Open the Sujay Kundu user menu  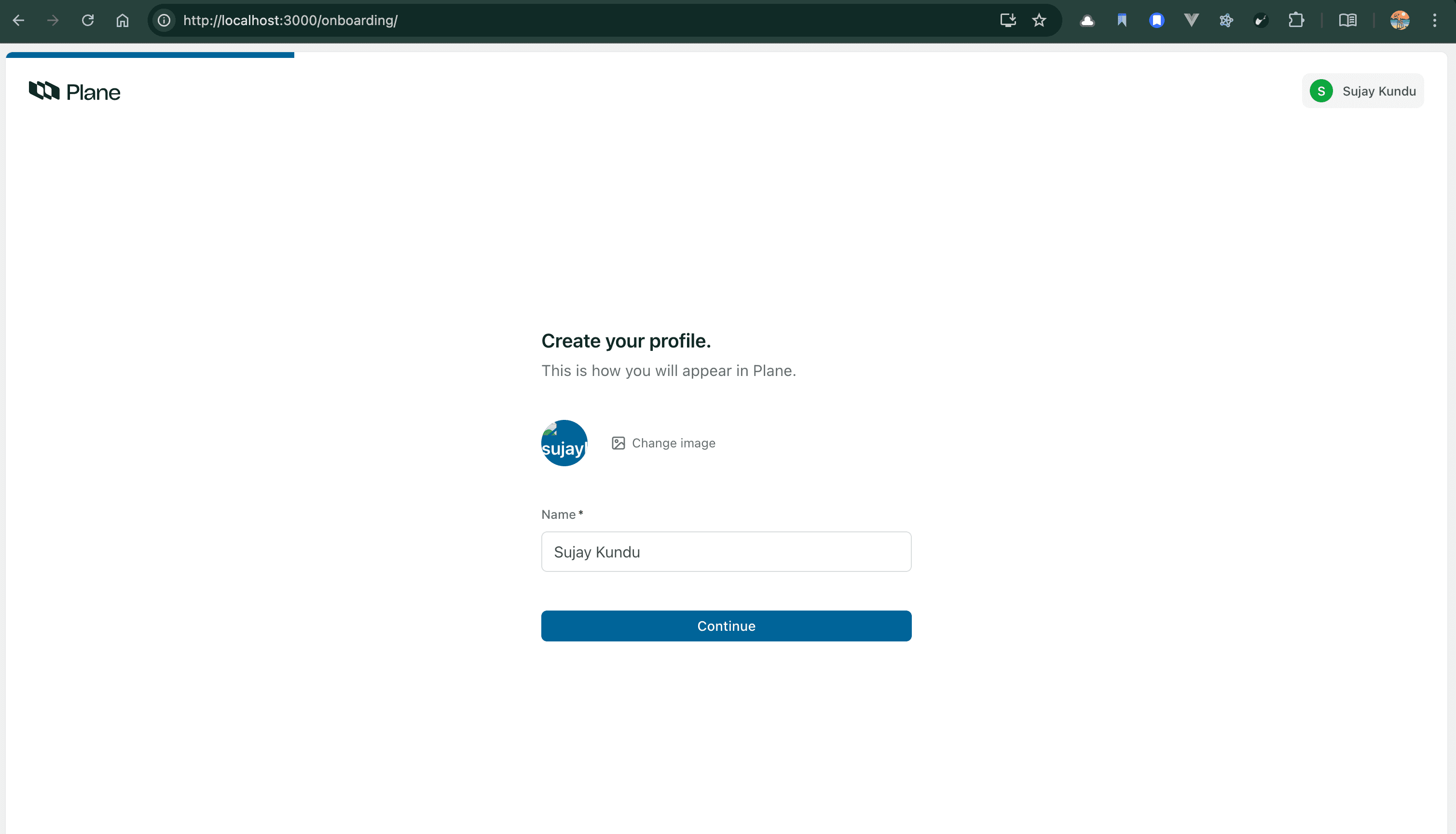tap(1363, 91)
